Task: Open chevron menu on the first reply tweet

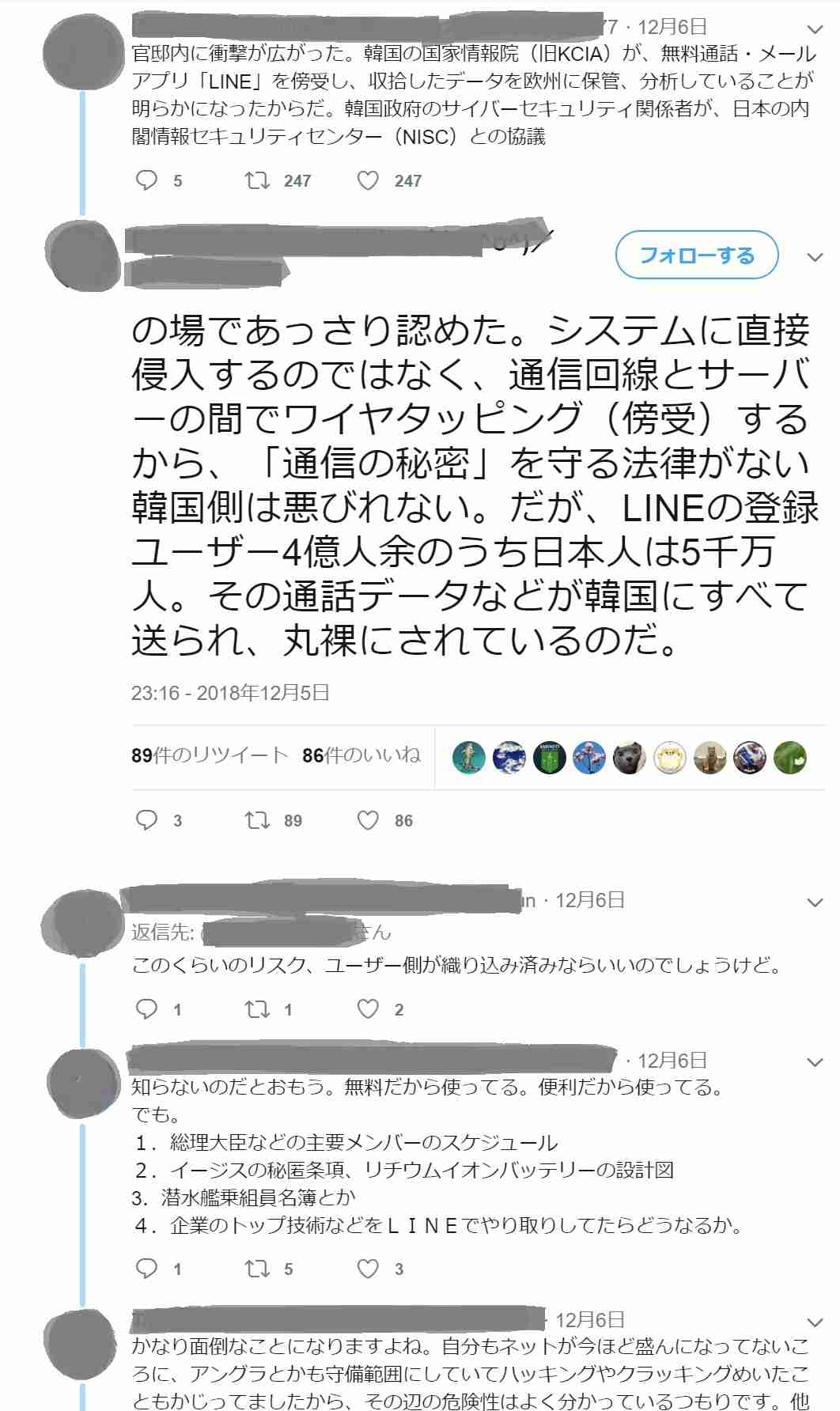Action: (x=815, y=902)
